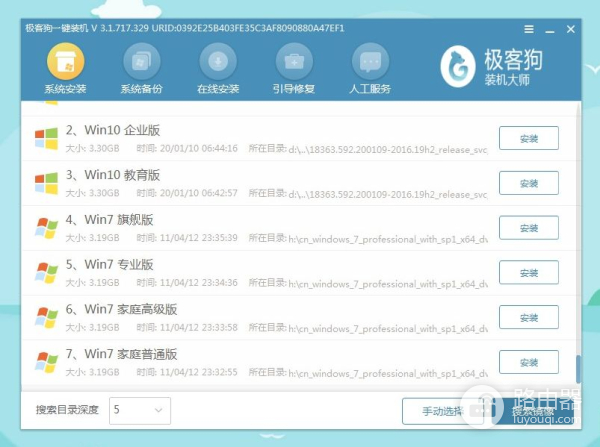Select the '4、Win7 旗舰版' title
This screenshot has height=447, width=600.
pyautogui.click(x=109, y=220)
